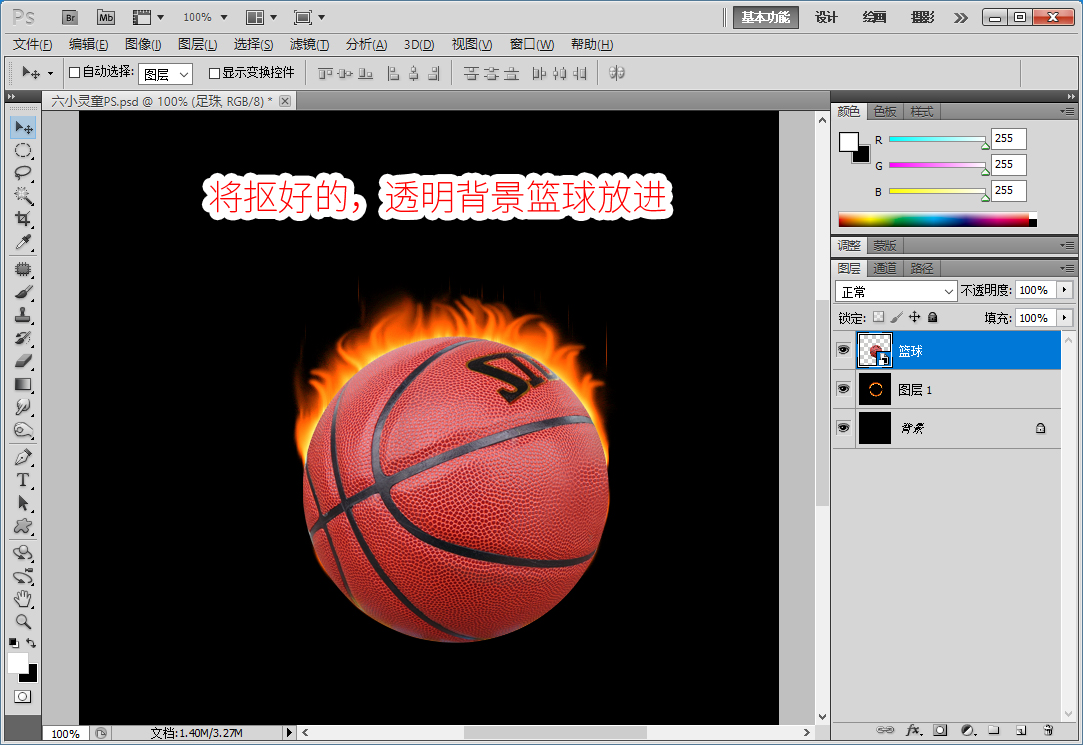The image size is (1083, 745).
Task: Open 不透明度 opacity slider arrow
Action: pyautogui.click(x=1064, y=290)
